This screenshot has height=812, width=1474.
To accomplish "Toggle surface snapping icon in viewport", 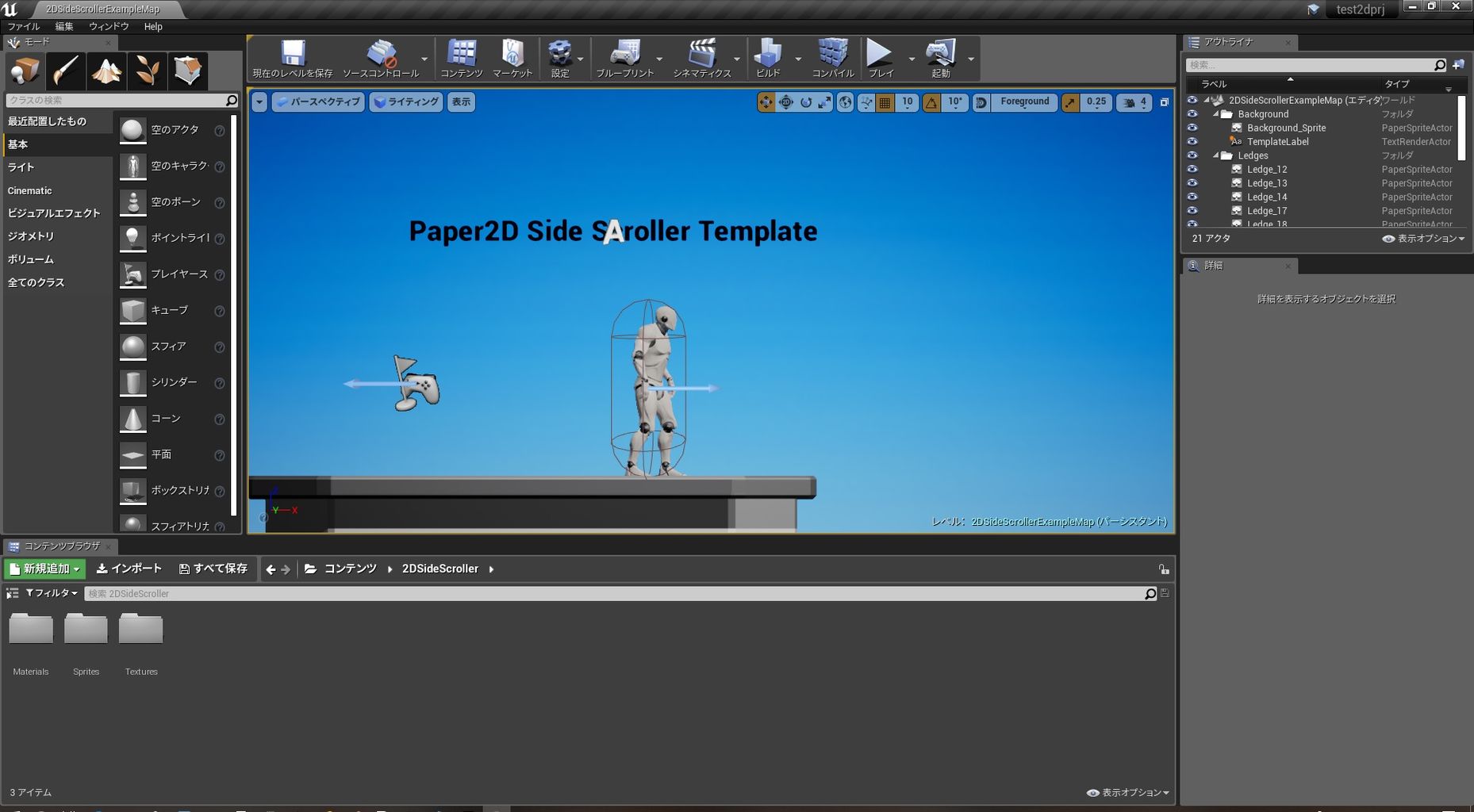I will point(866,102).
